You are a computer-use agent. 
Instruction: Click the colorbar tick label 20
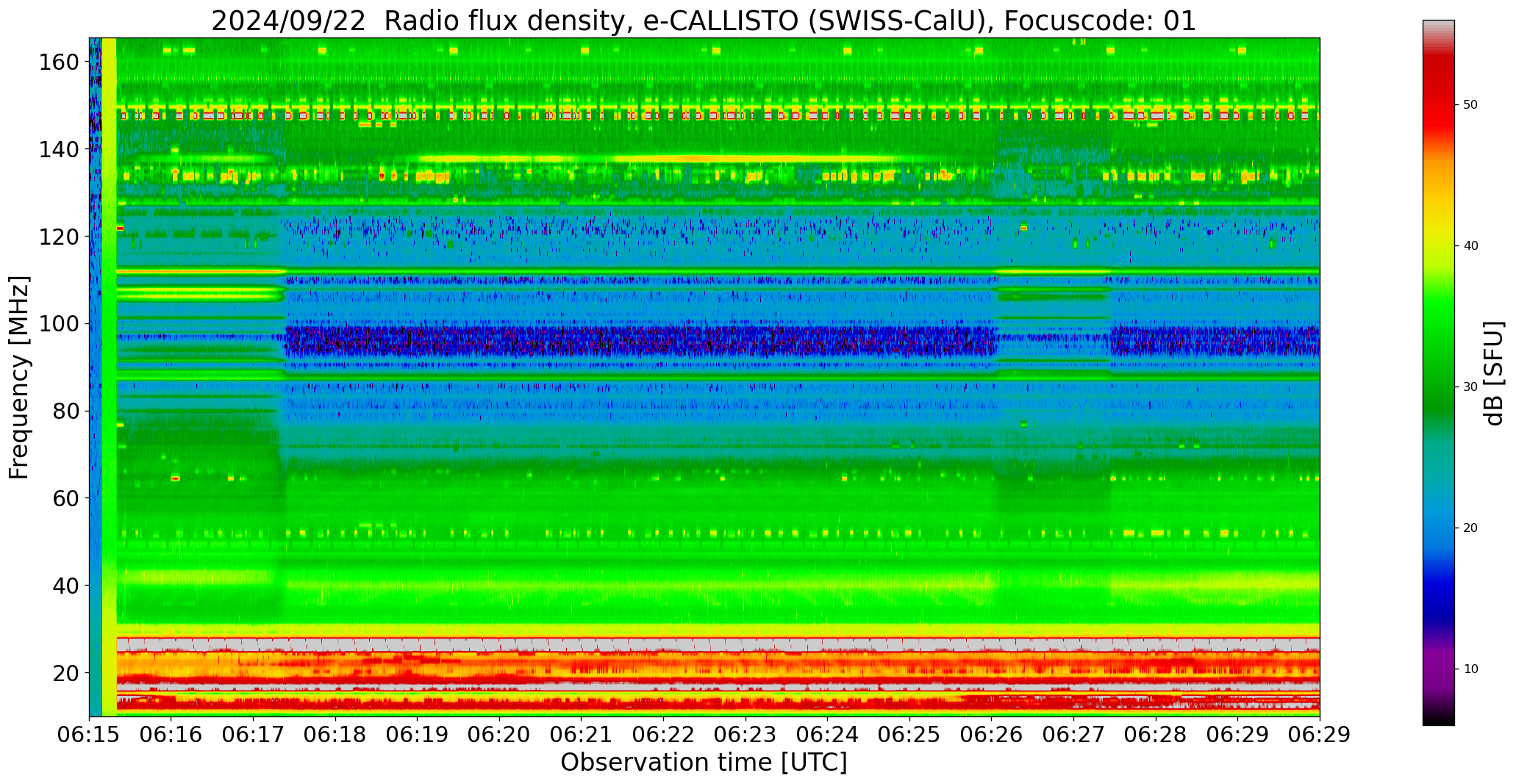coord(1470,528)
